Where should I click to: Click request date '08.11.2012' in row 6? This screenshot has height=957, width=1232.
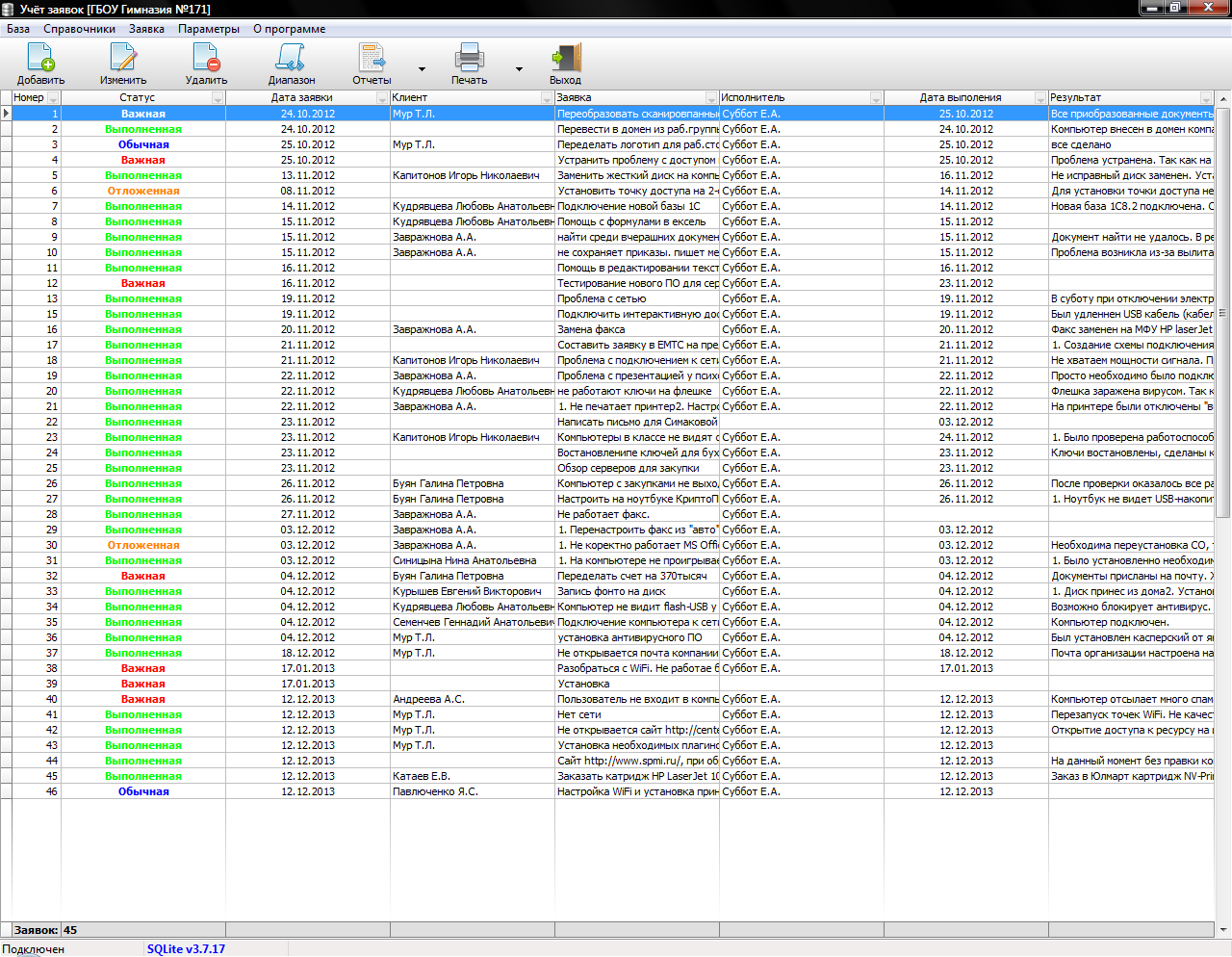[308, 191]
